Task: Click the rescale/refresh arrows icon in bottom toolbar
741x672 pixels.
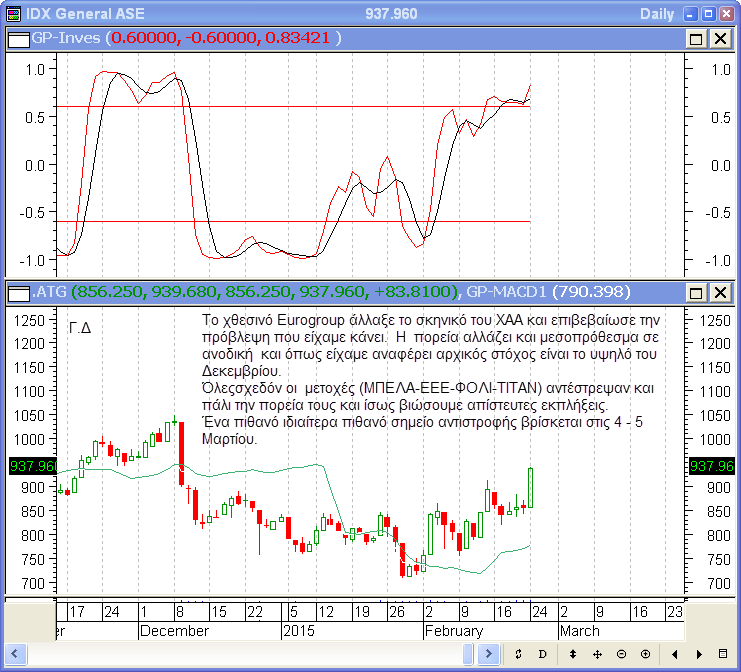Action: (518, 654)
